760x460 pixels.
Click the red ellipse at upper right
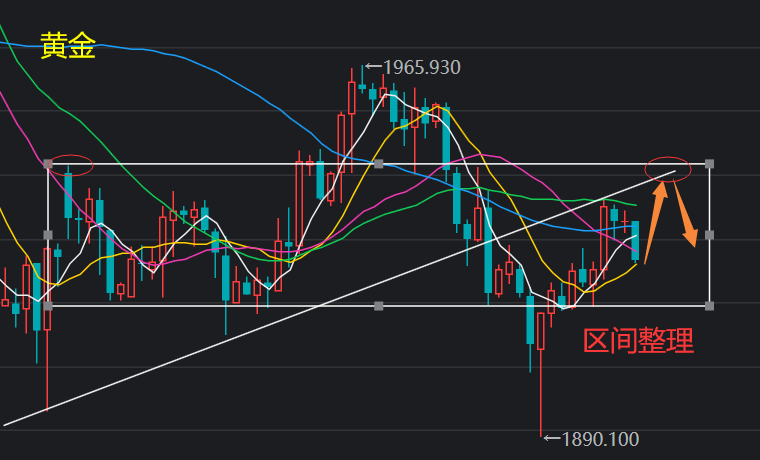668,168
